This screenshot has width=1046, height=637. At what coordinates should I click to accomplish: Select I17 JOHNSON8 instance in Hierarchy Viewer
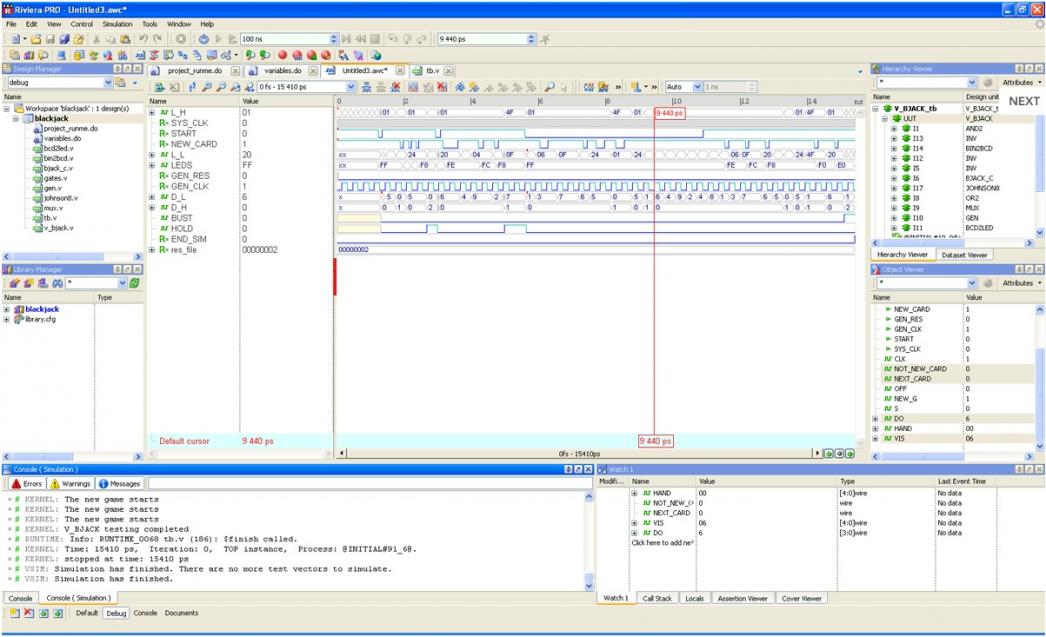[x=917, y=188]
